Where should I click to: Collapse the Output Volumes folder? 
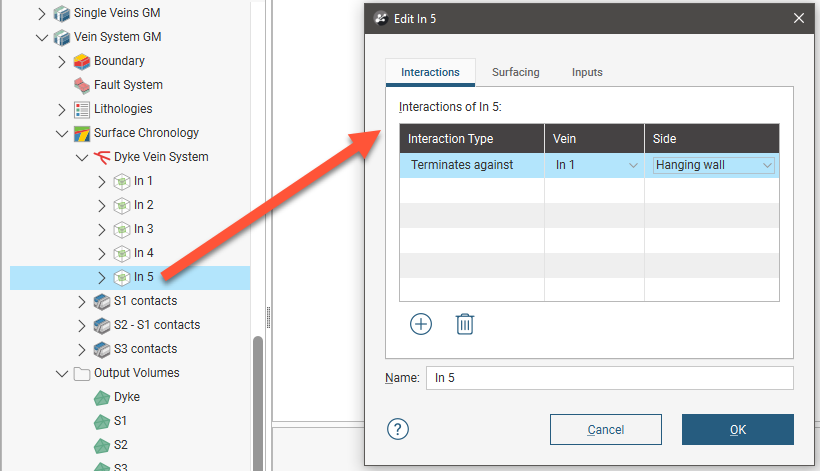coord(61,373)
